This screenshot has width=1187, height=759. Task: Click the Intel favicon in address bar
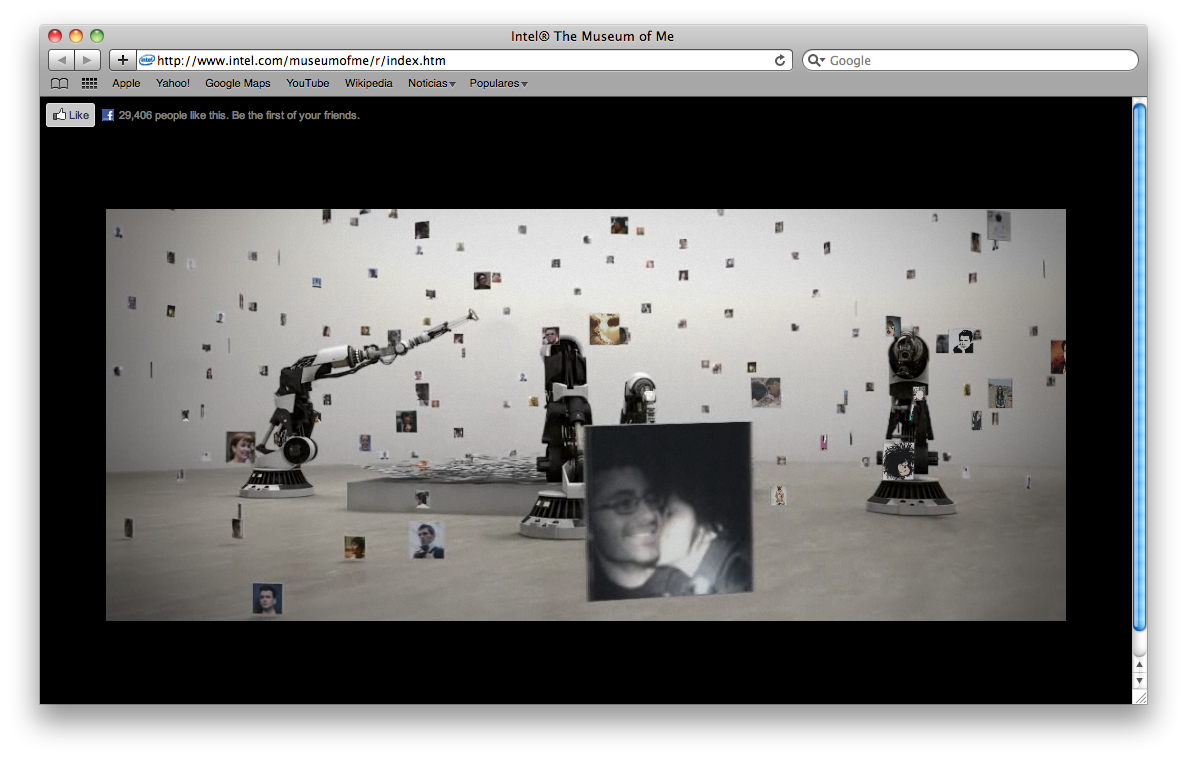pyautogui.click(x=147, y=60)
